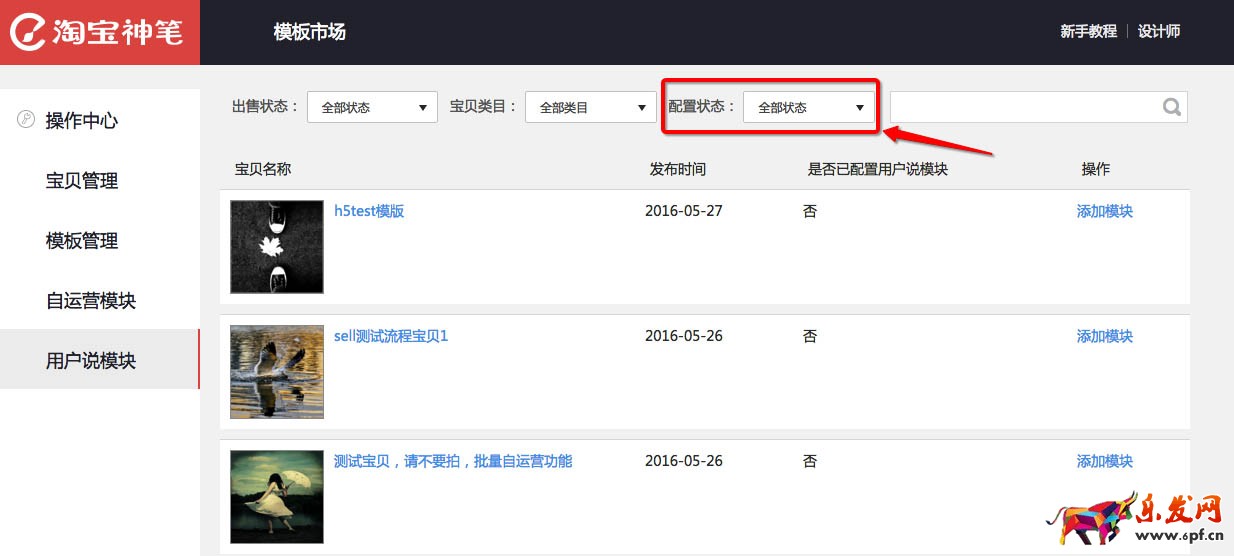The height and width of the screenshot is (556, 1234).
Task: Open the sell测试流程宝贝1 item link
Action: 391,336
